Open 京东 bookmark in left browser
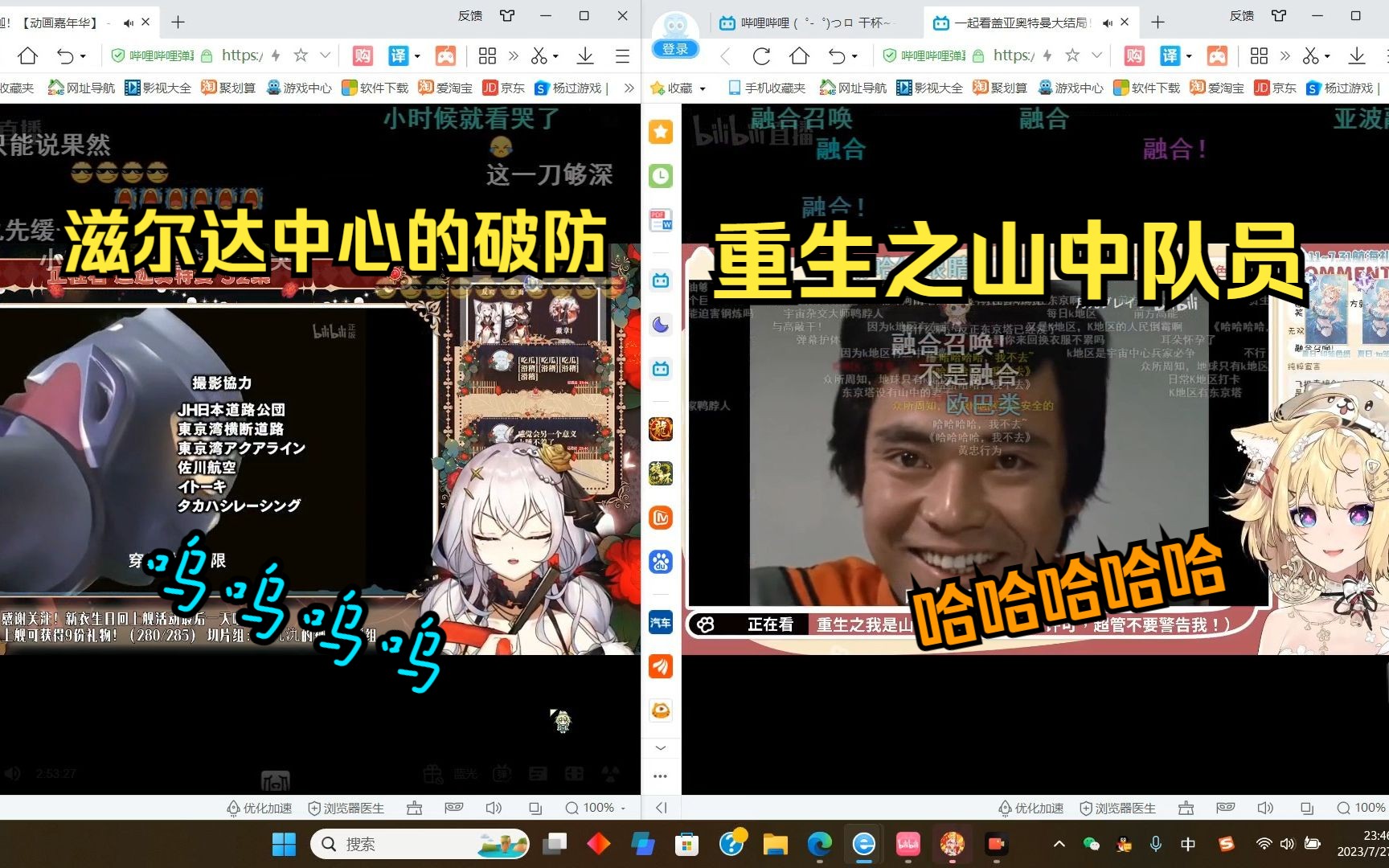This screenshot has height=868, width=1389. (503, 88)
